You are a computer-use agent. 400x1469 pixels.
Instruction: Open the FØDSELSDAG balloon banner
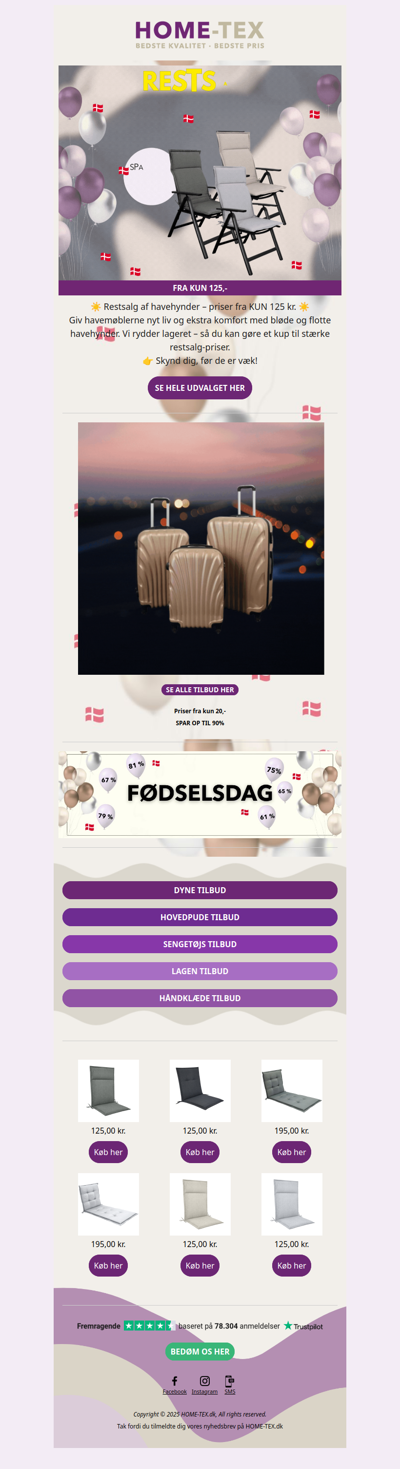(x=200, y=793)
